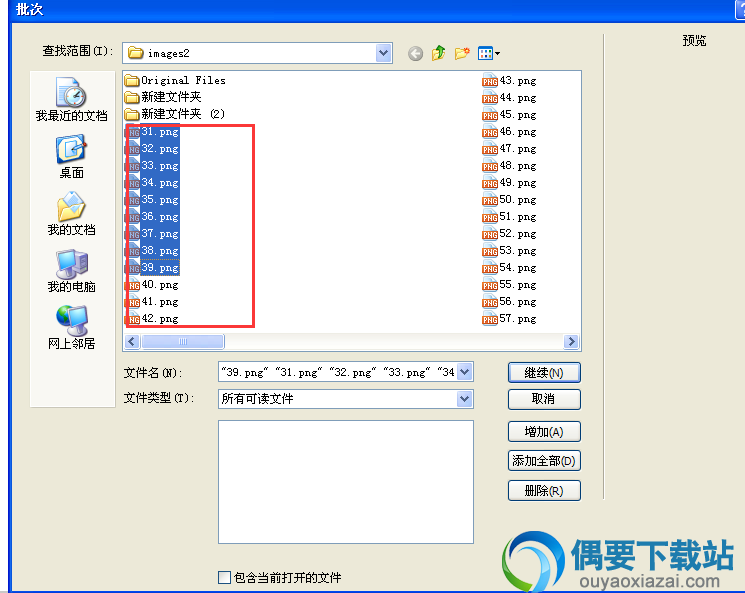Viewport: 745px width, 593px height.
Task: Select file 56.png icon
Action: pyautogui.click(x=490, y=302)
